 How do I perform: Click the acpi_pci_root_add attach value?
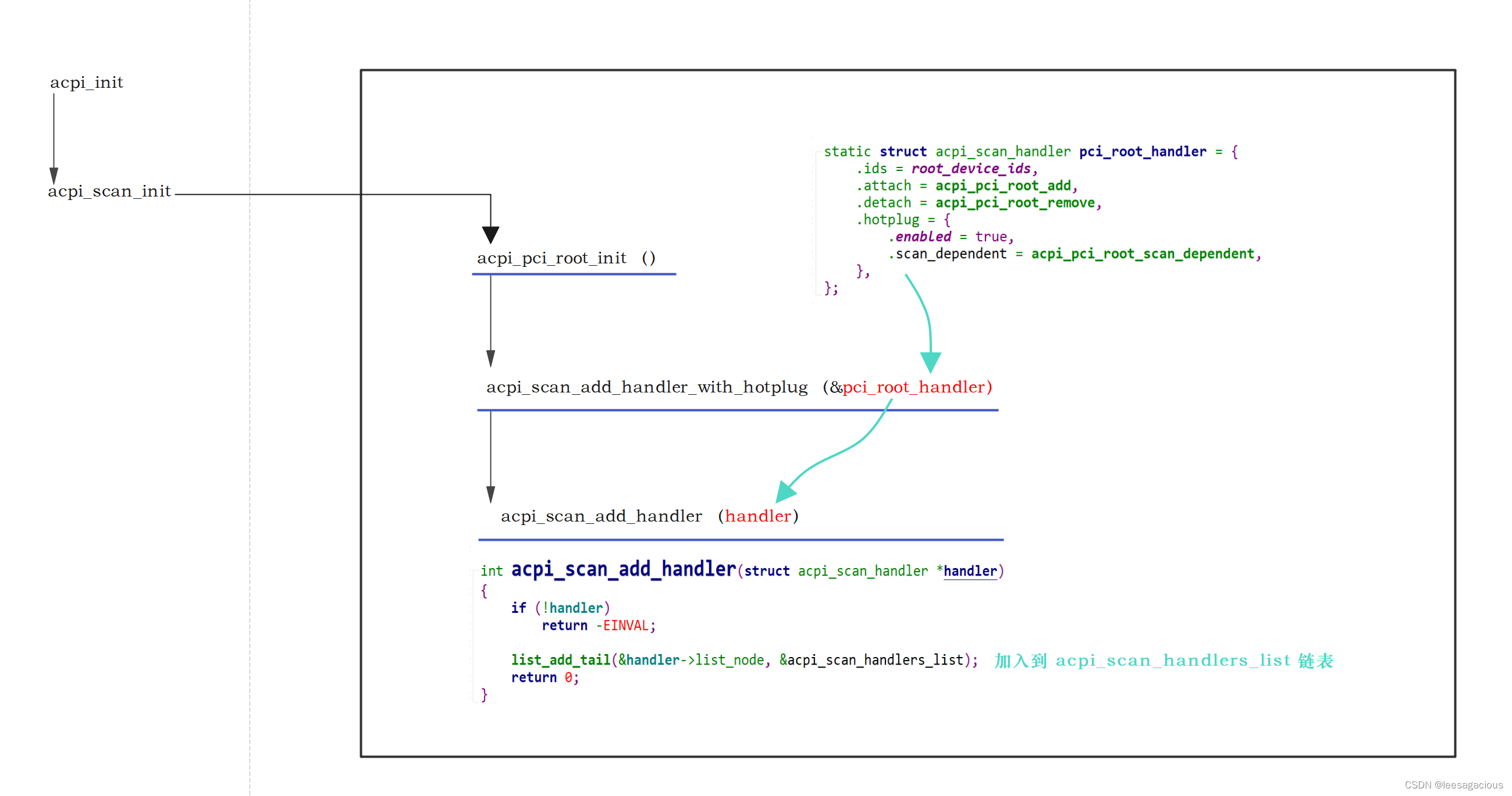[1003, 185]
